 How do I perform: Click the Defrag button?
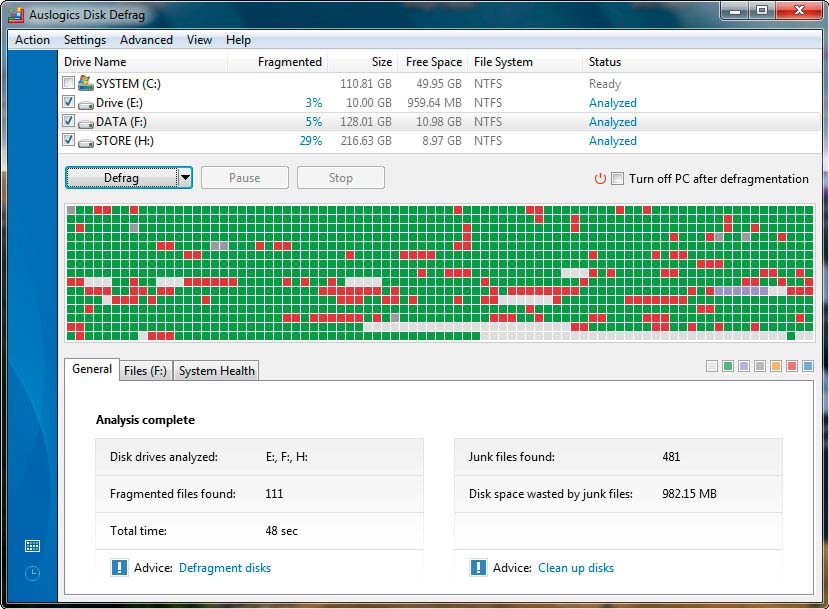coord(122,178)
